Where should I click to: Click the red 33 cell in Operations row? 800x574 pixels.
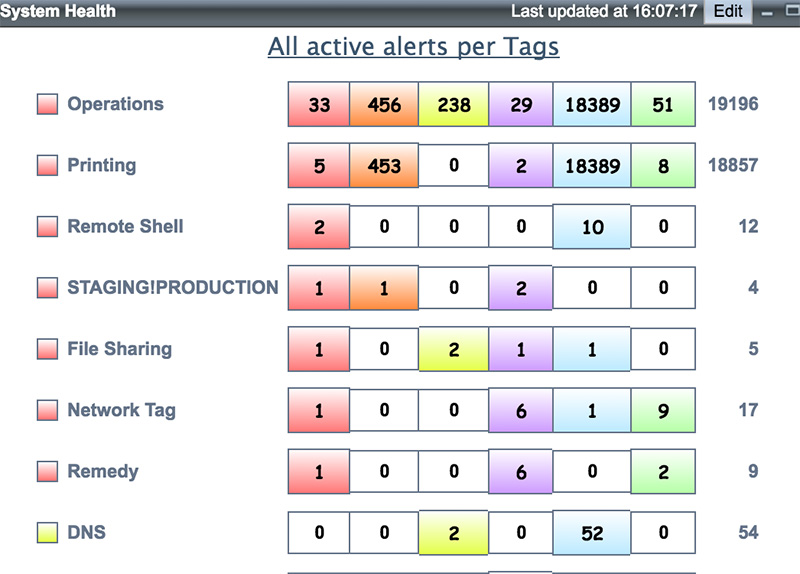click(x=319, y=104)
